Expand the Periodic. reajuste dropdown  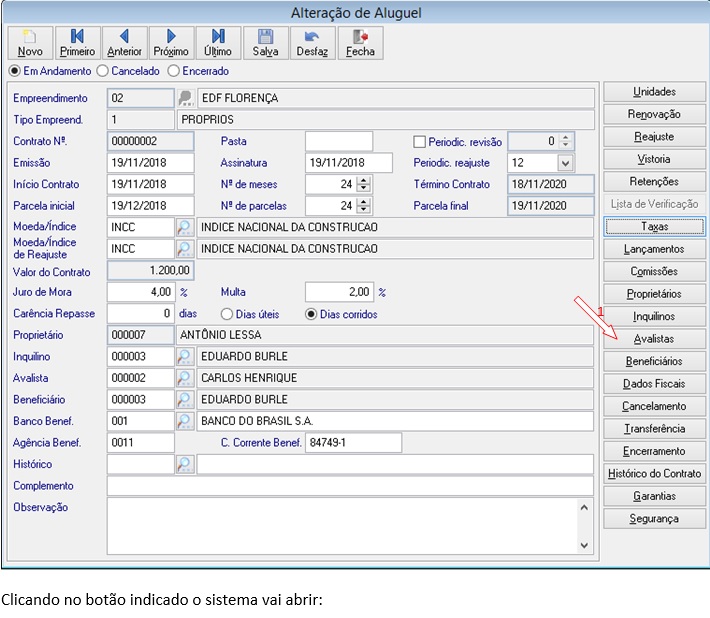pos(565,163)
